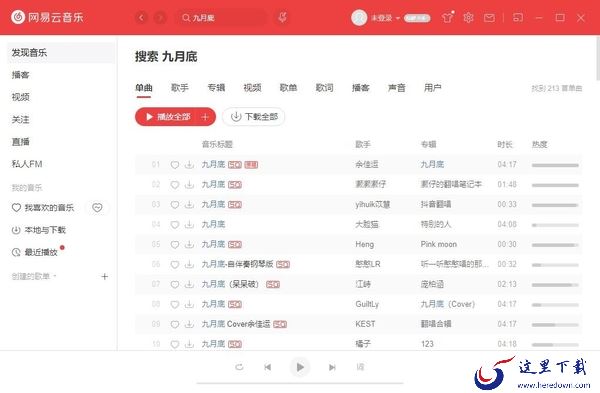600x393 pixels.
Task: Open 关注 in the sidebar
Action: coord(20,120)
